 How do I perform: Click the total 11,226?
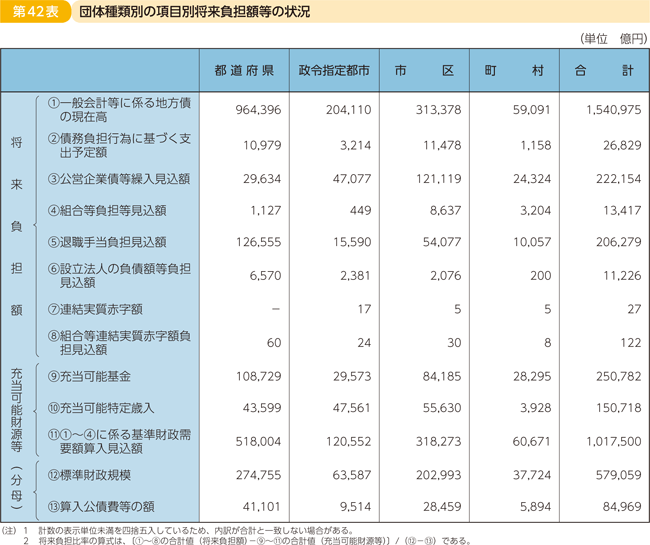click(622, 276)
